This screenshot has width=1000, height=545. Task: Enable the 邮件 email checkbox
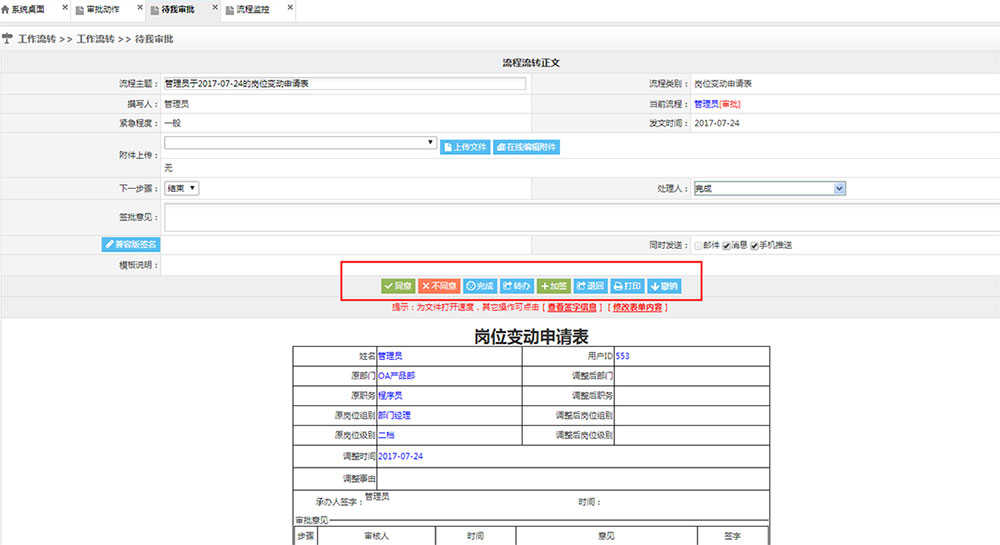click(699, 245)
